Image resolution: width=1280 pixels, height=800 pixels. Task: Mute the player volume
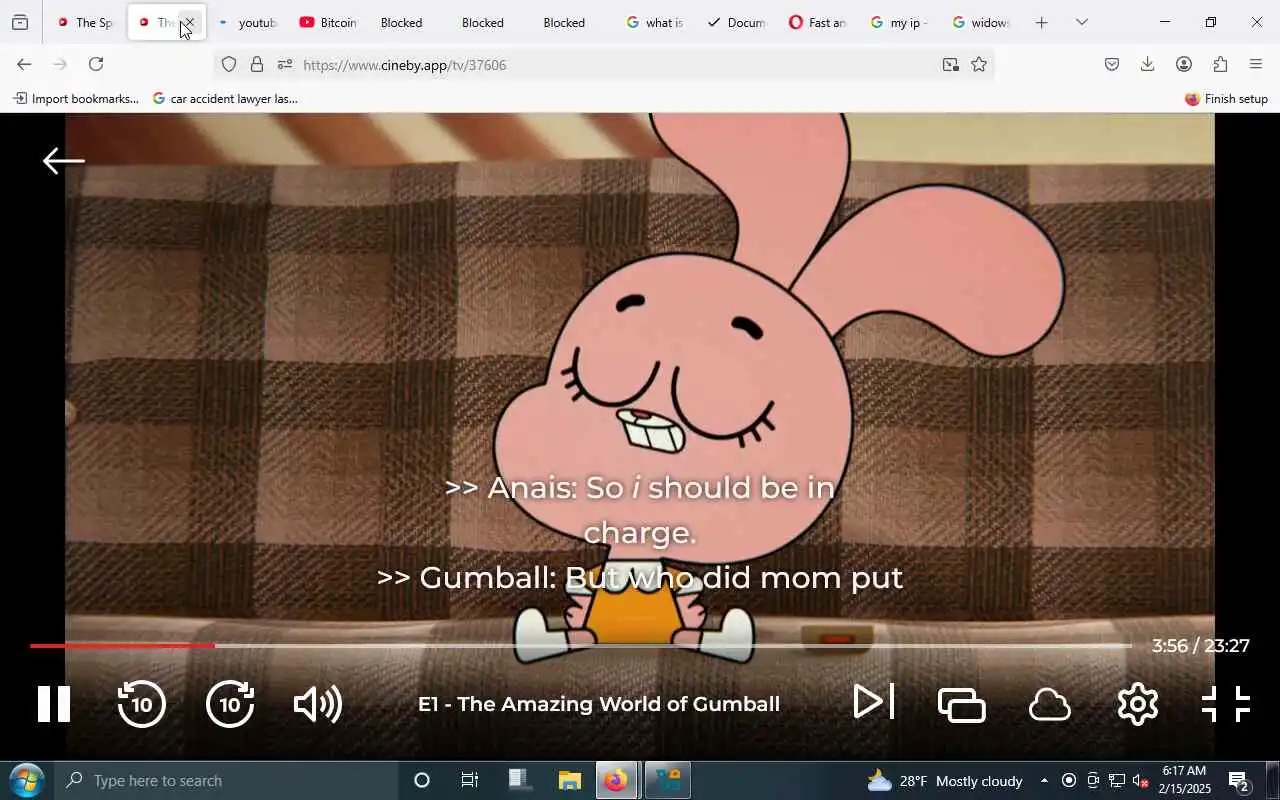318,704
